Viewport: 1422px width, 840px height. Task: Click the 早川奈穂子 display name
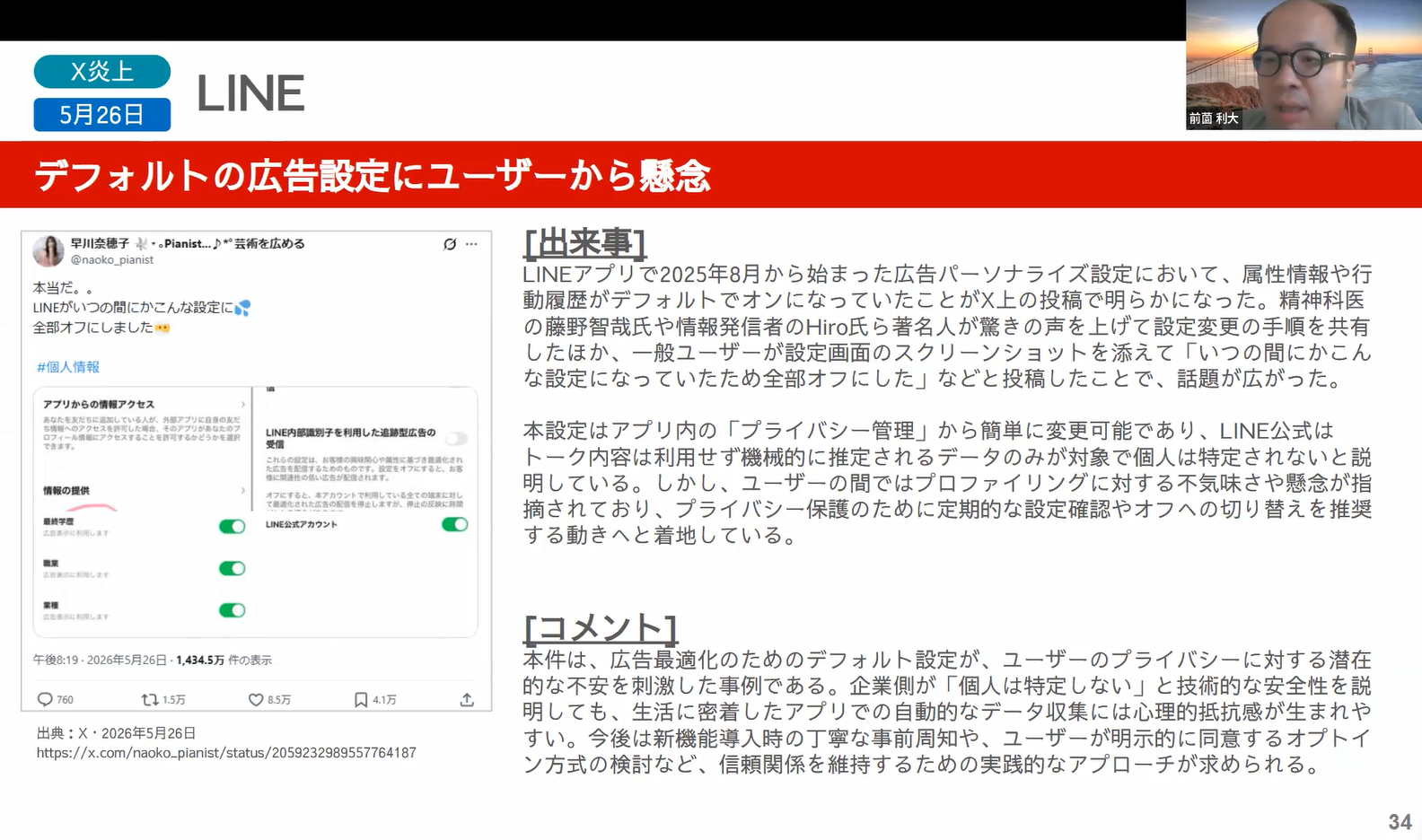point(100,243)
